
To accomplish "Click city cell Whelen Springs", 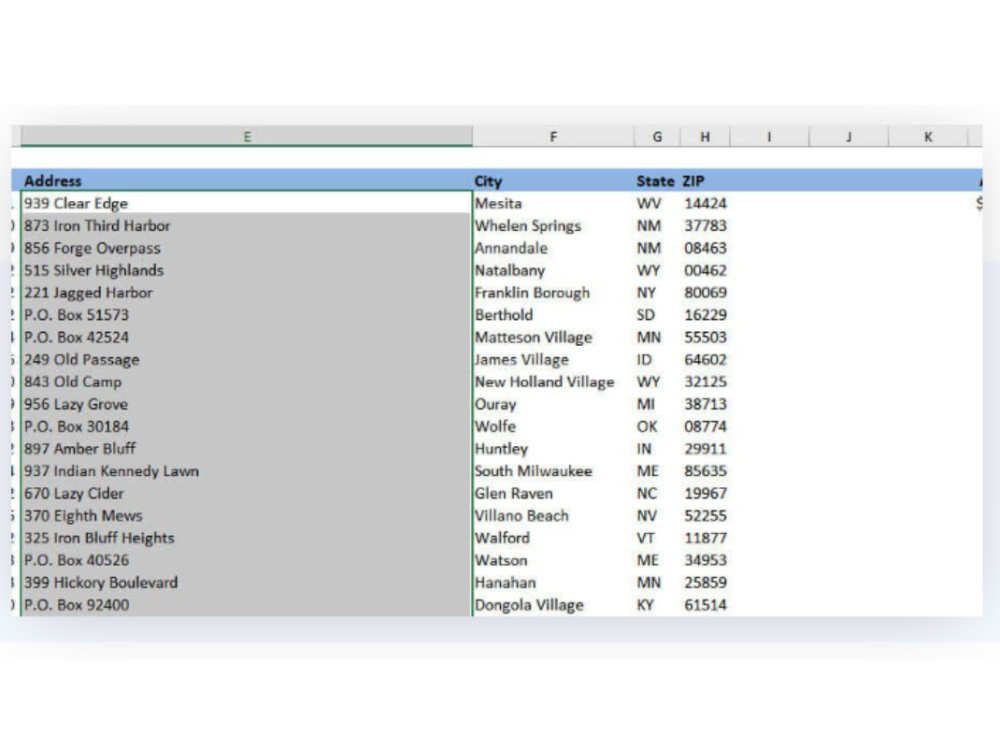I will coord(553,225).
